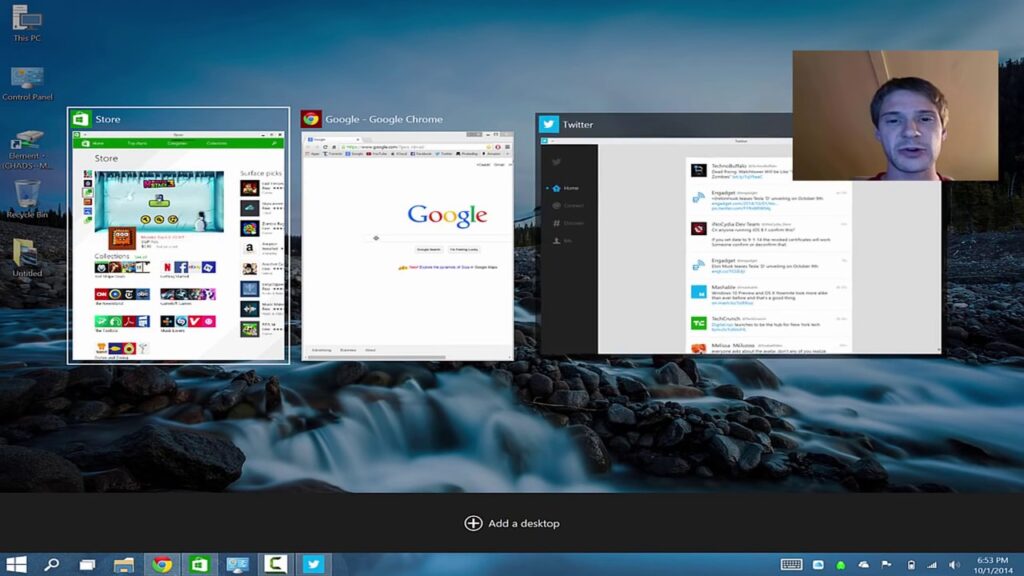Select Home in the Twitter sidebar
The height and width of the screenshot is (576, 1024).
point(567,188)
